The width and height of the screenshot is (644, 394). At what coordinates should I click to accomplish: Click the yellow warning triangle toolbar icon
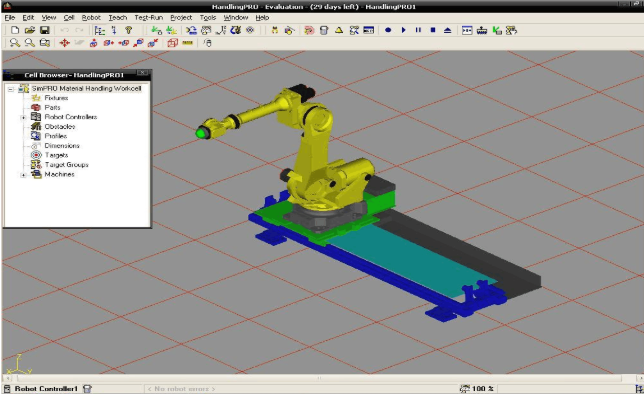[339, 30]
